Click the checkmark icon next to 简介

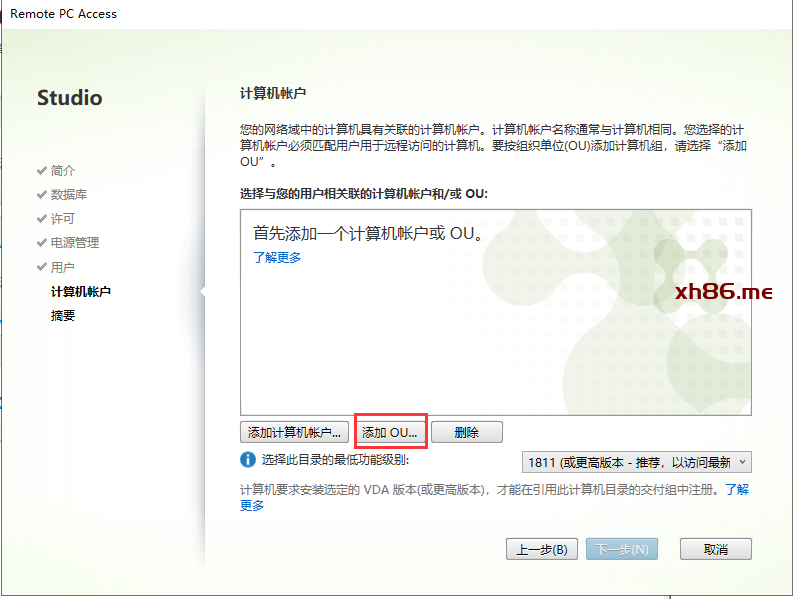pos(42,170)
